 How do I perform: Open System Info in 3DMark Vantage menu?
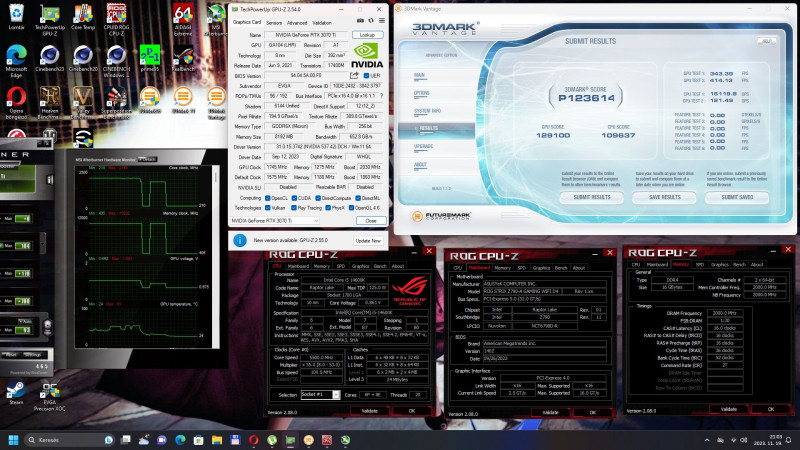click(428, 111)
